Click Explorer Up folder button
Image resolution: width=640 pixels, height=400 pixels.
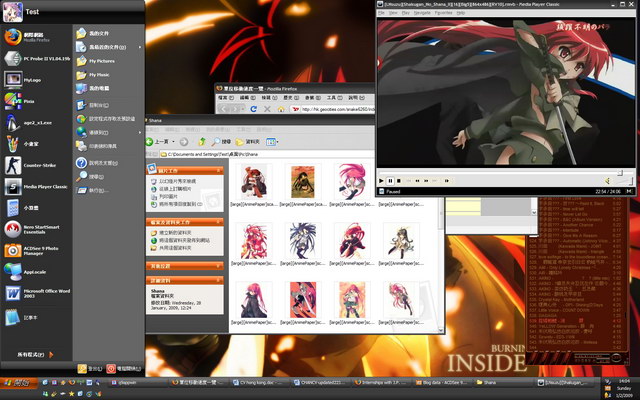click(x=202, y=142)
